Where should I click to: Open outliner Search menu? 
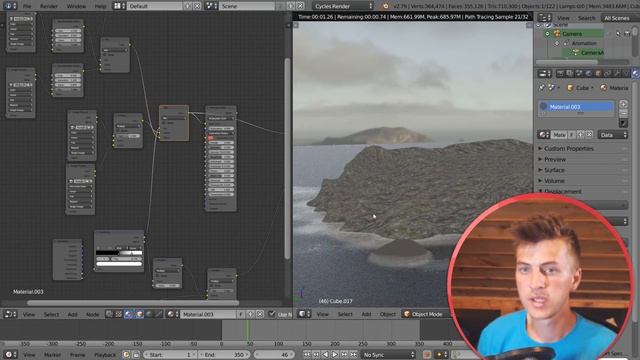[587, 18]
